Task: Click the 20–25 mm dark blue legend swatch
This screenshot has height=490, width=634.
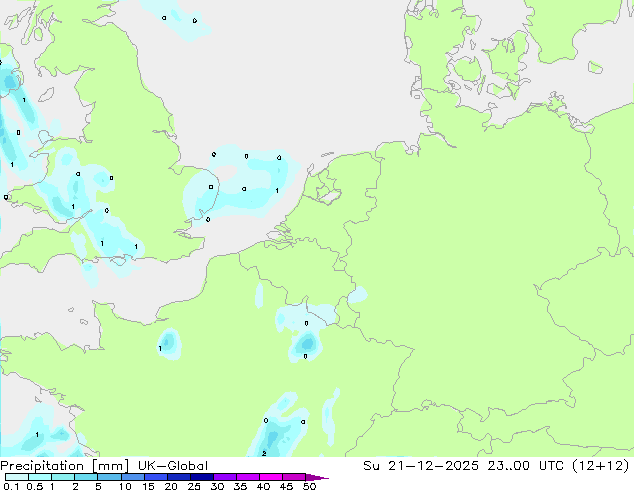Action: 178,477
